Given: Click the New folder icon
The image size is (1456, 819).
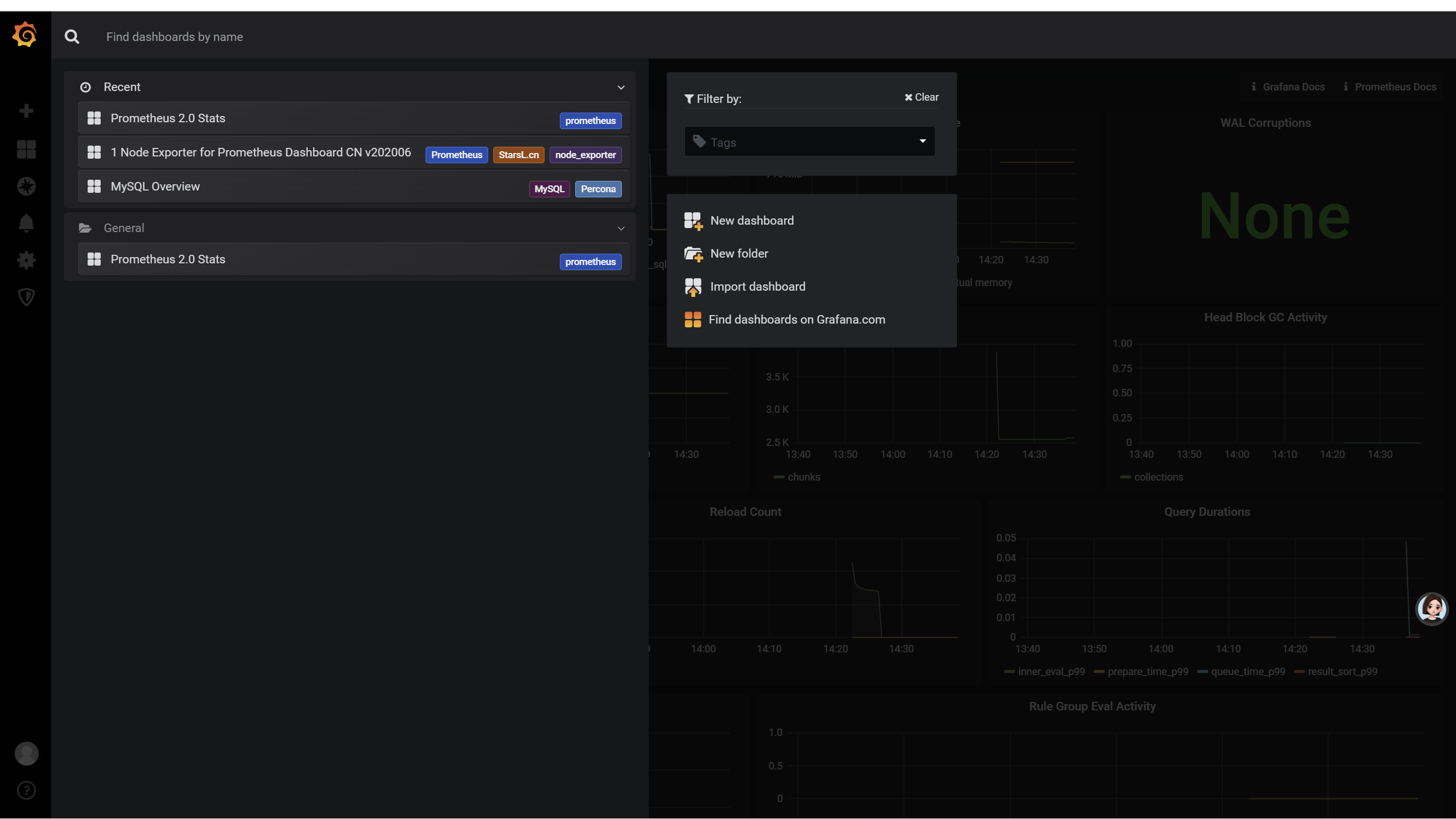Looking at the screenshot, I should pos(693,254).
